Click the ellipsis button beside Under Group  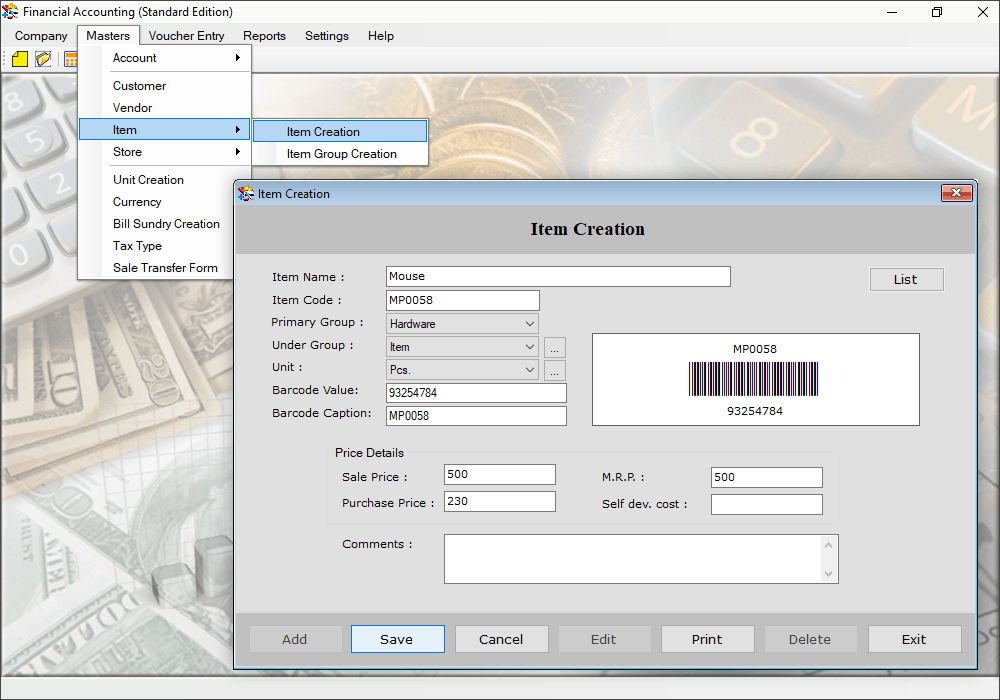[x=555, y=347]
